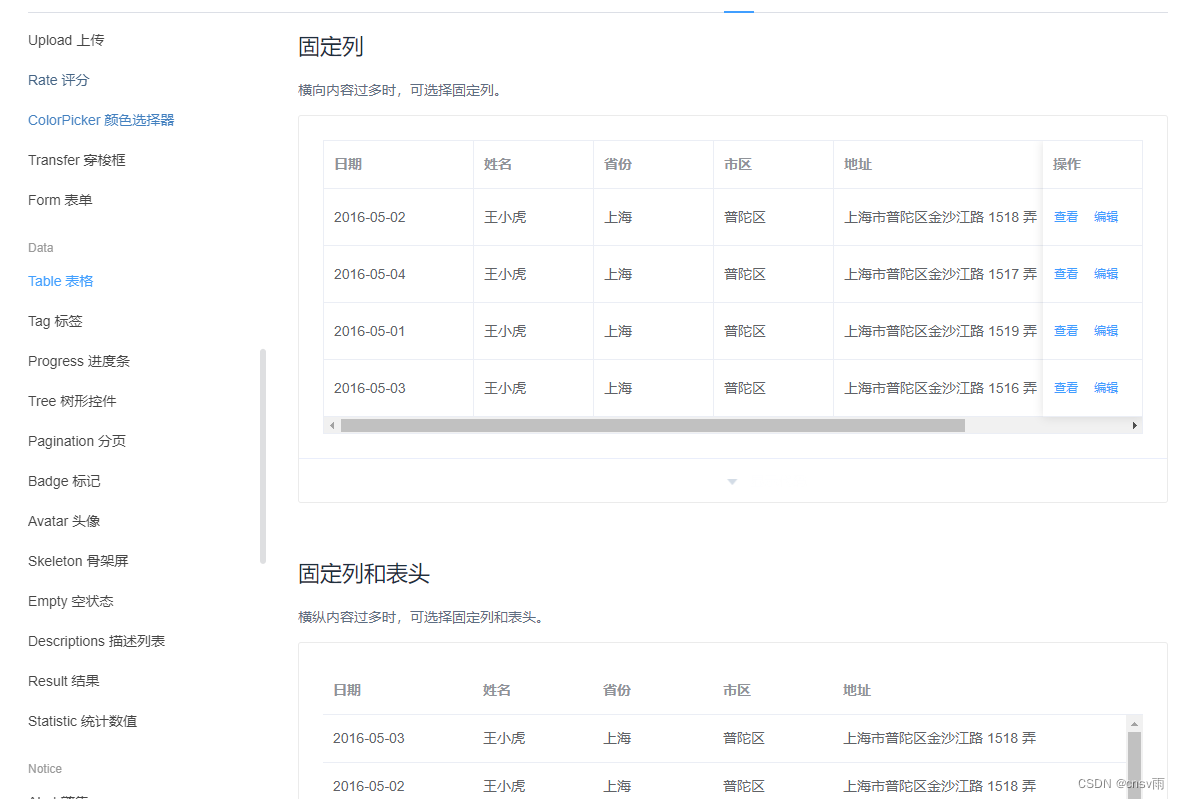Click 编辑 for the 2016-05-01 row
This screenshot has width=1180, height=799.
pyautogui.click(x=1105, y=331)
